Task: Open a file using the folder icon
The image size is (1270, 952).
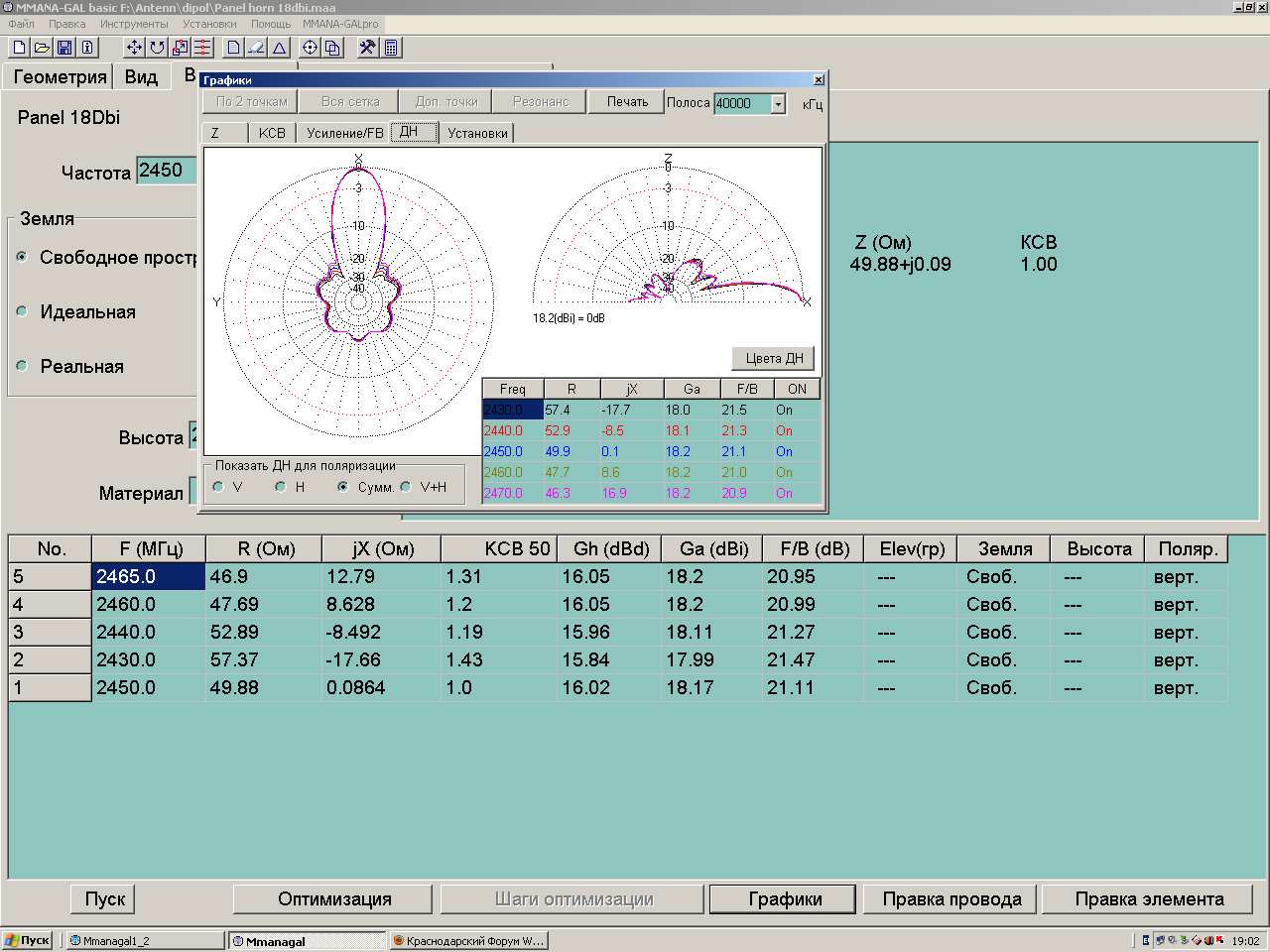Action: (42, 48)
